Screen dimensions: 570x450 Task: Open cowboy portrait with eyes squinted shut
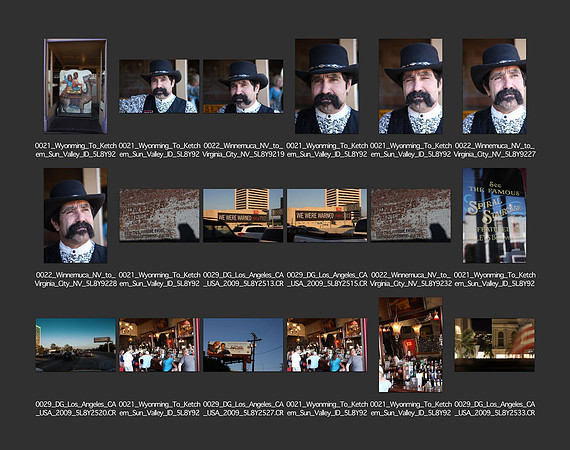[x=411, y=86]
